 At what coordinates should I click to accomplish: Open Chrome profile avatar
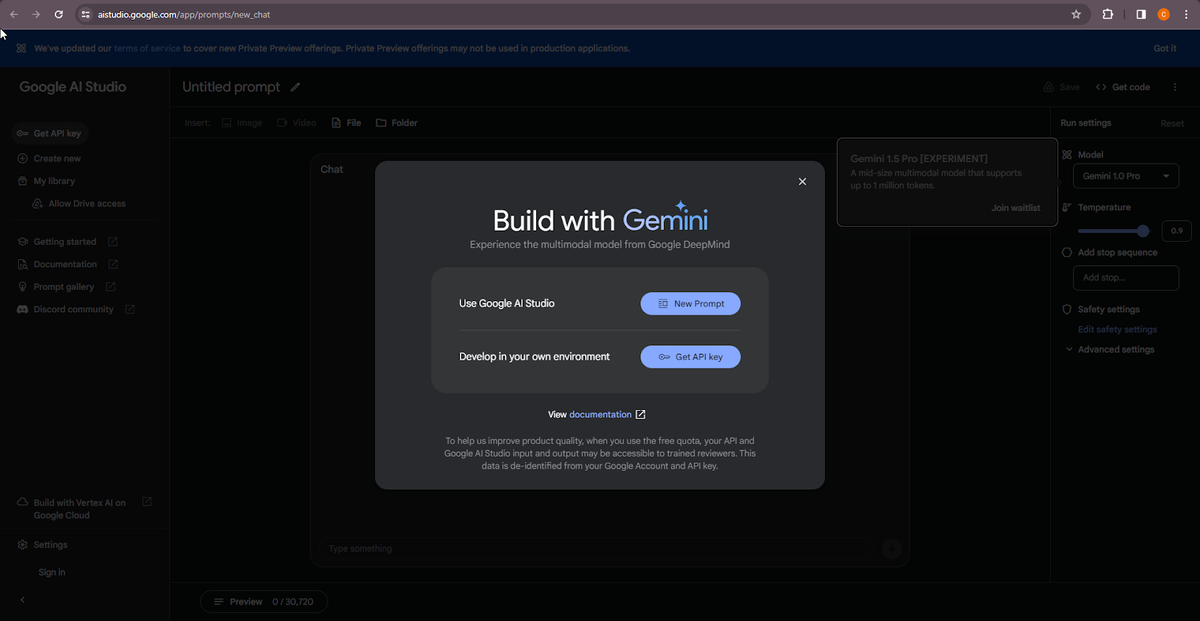click(x=1163, y=15)
